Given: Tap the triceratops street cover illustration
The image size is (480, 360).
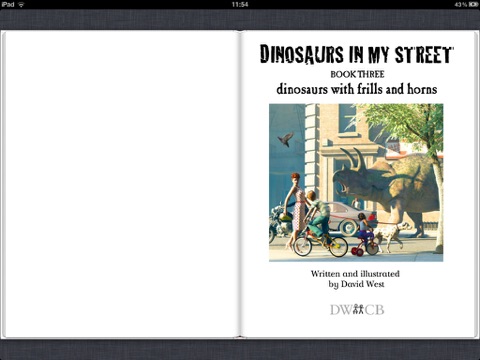Looking at the screenshot, I should (x=356, y=182).
